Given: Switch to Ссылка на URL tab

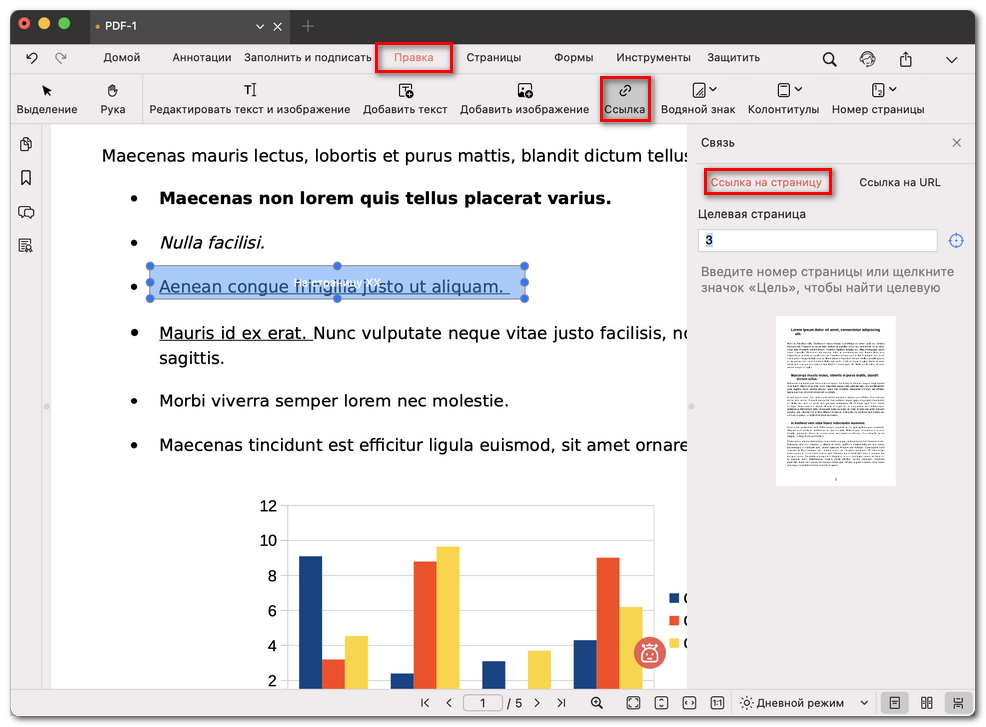Looking at the screenshot, I should coord(899,182).
